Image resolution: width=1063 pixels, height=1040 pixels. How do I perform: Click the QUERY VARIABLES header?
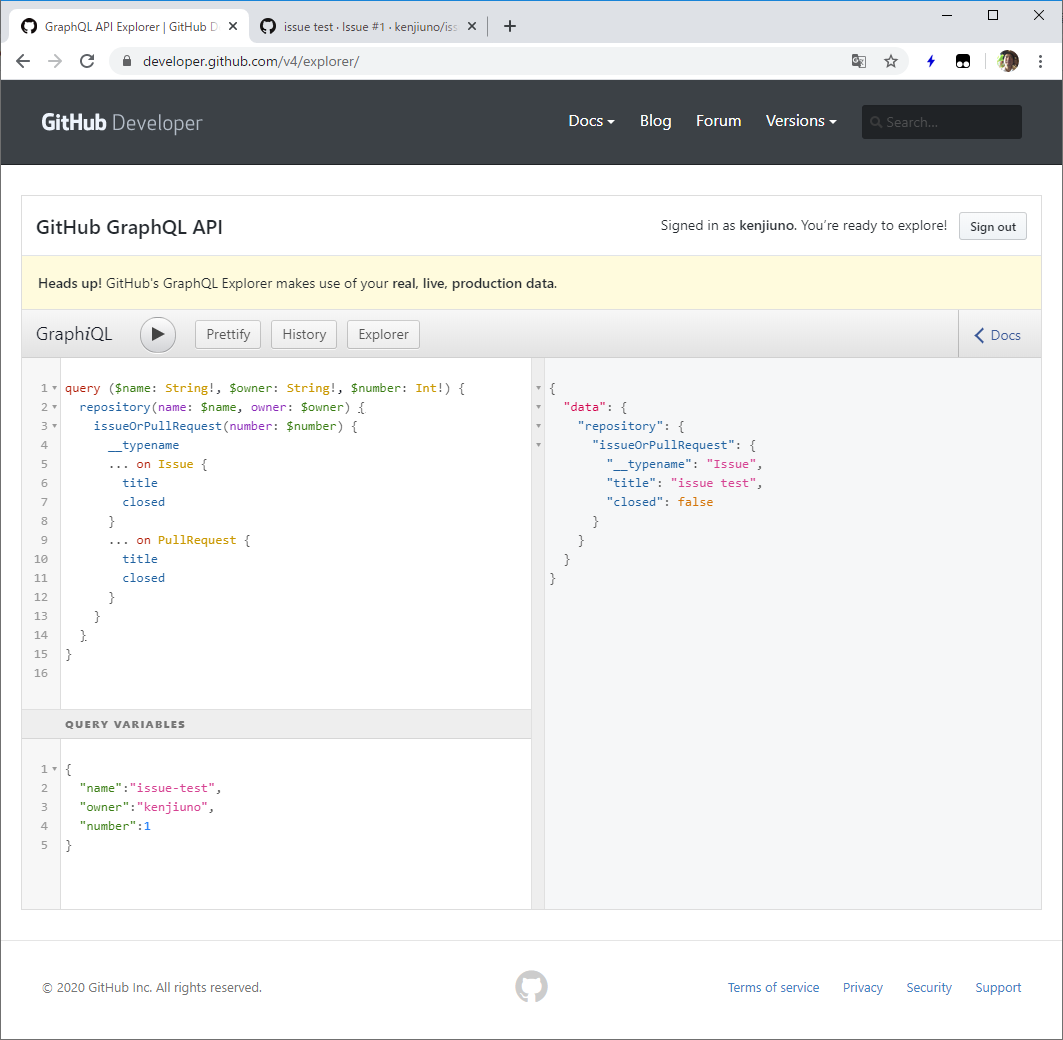click(x=276, y=724)
